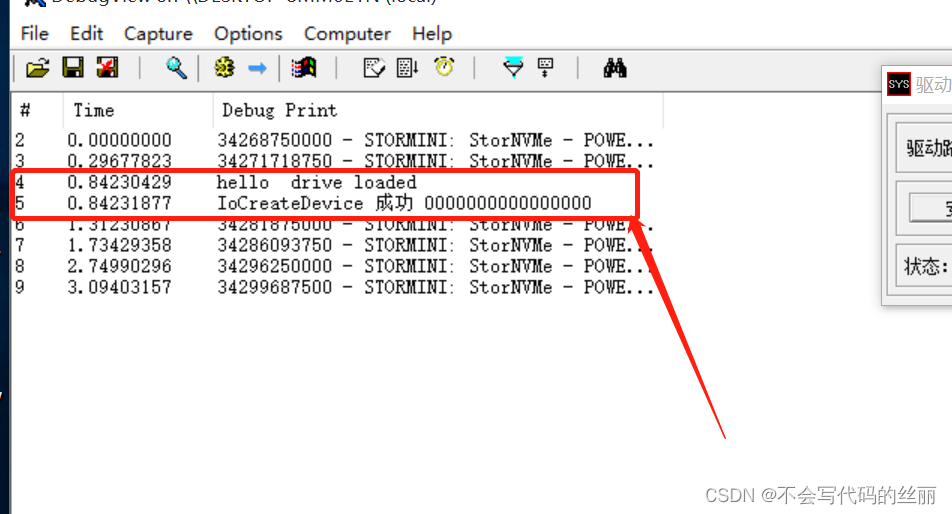Click the Open log file icon

pyautogui.click(x=38, y=67)
